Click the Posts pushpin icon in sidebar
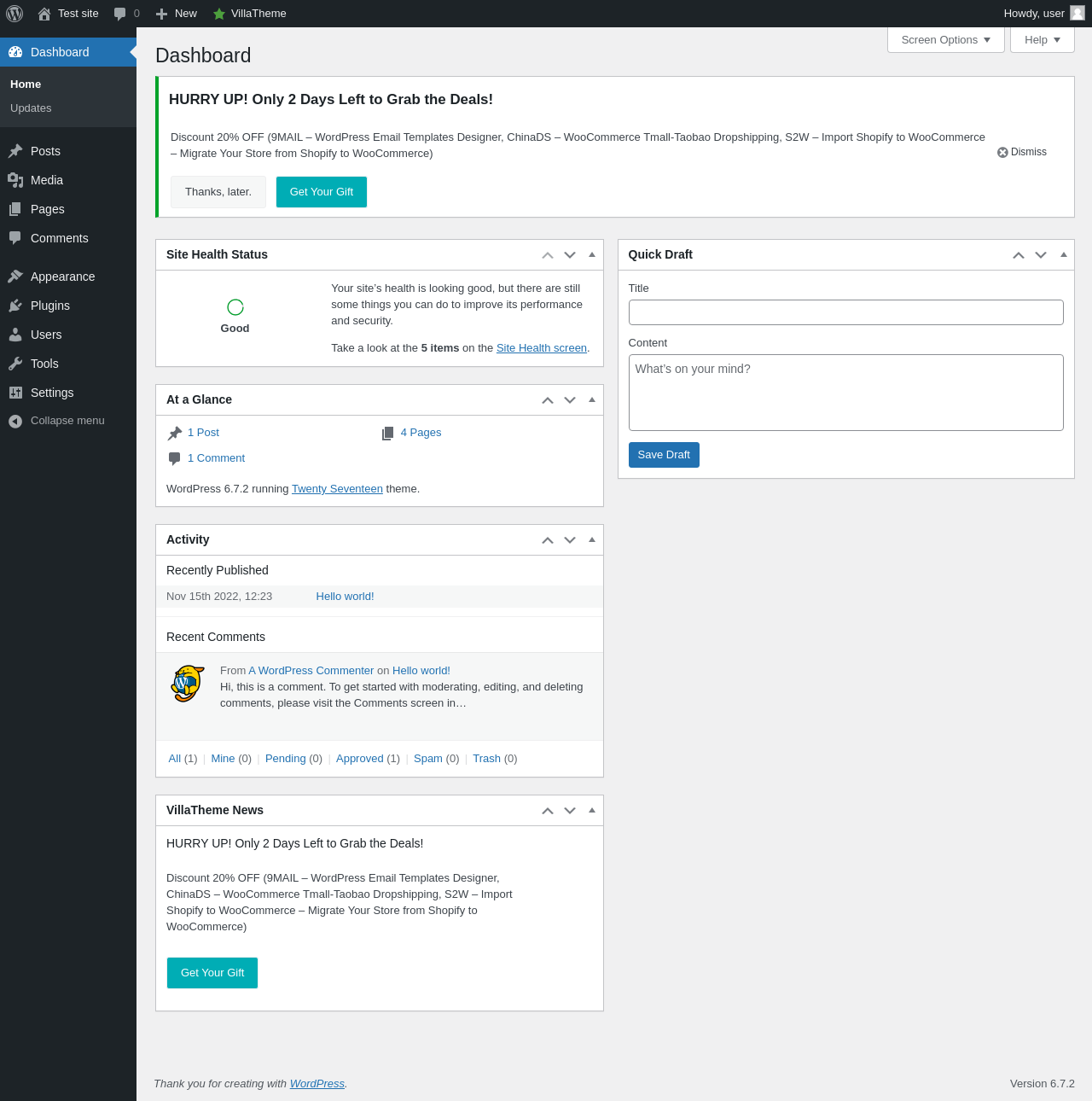 pyautogui.click(x=15, y=151)
